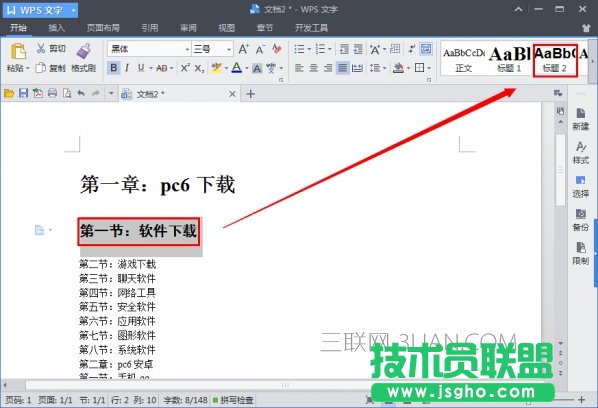Clear formatting with the eraser icon
Image resolution: width=598 pixels, height=408 pixels.
pos(277,49)
